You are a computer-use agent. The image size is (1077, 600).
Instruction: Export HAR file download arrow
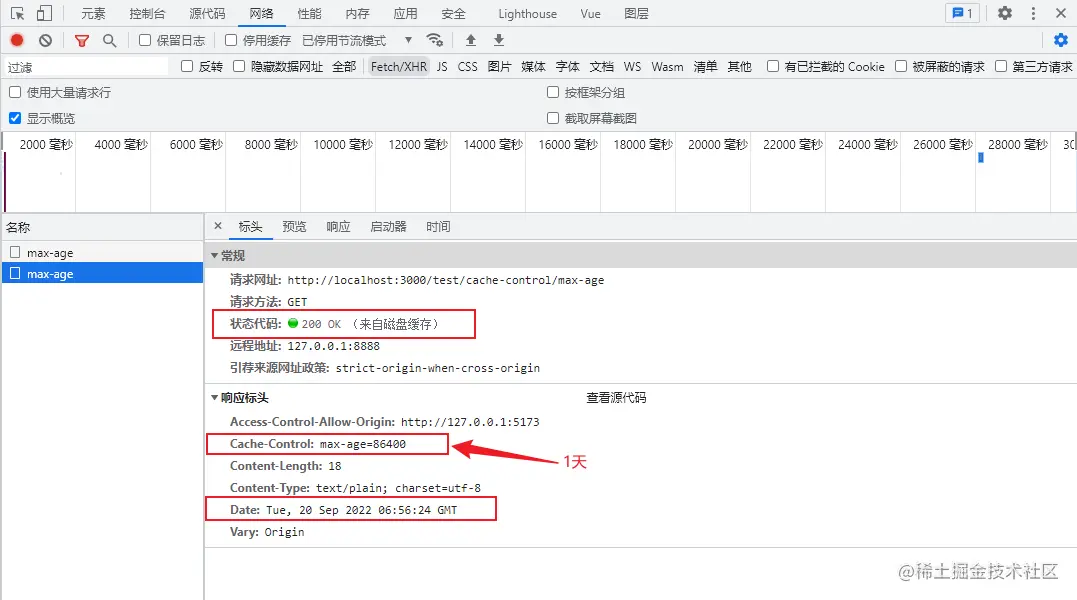499,40
